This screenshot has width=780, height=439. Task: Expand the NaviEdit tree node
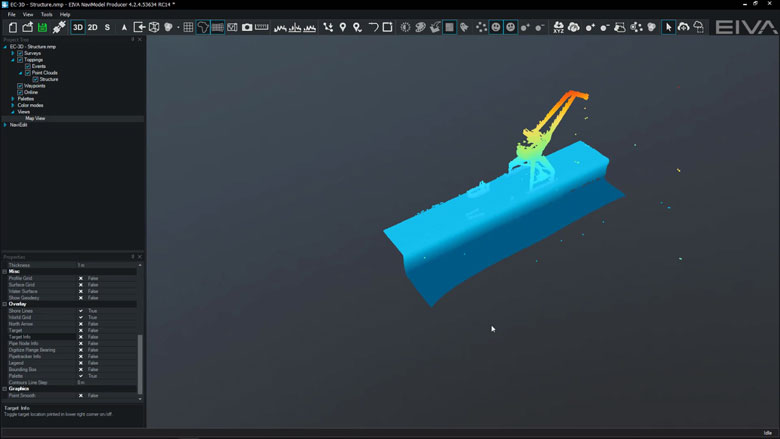5,125
